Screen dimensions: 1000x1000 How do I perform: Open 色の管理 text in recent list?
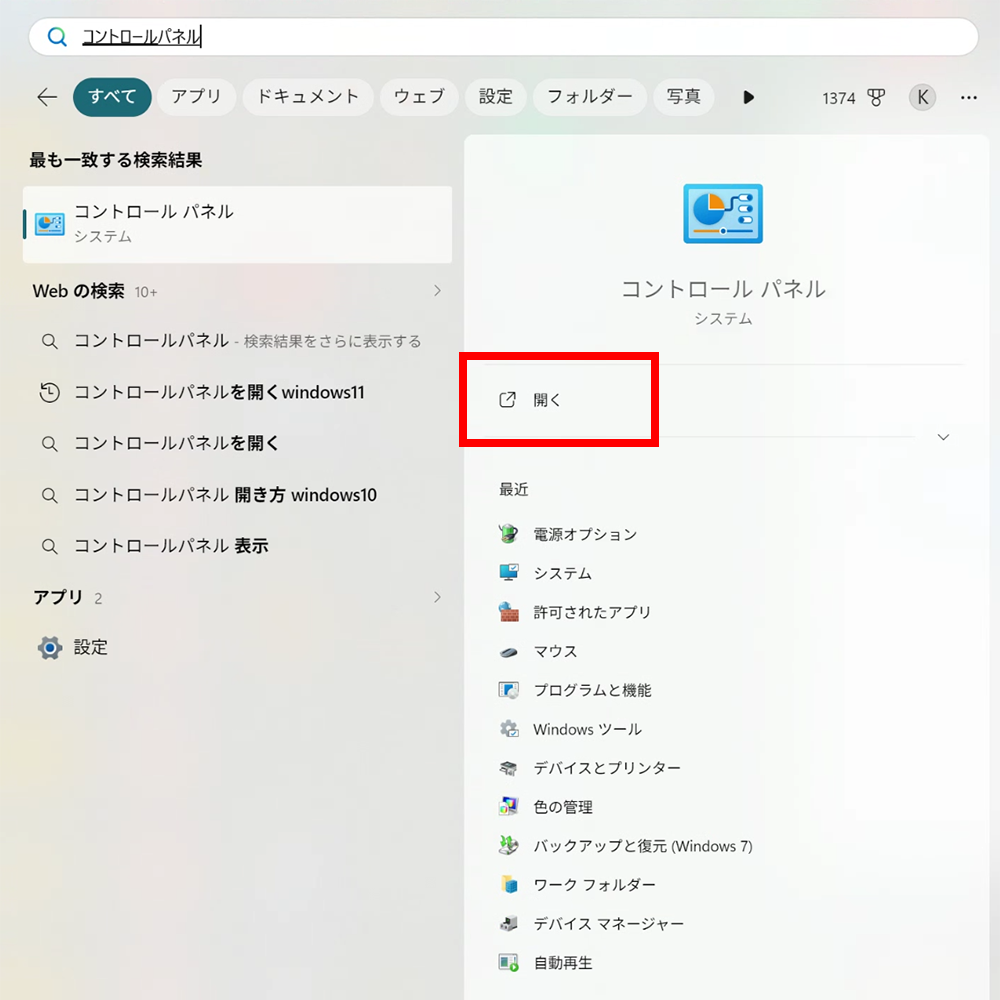563,807
